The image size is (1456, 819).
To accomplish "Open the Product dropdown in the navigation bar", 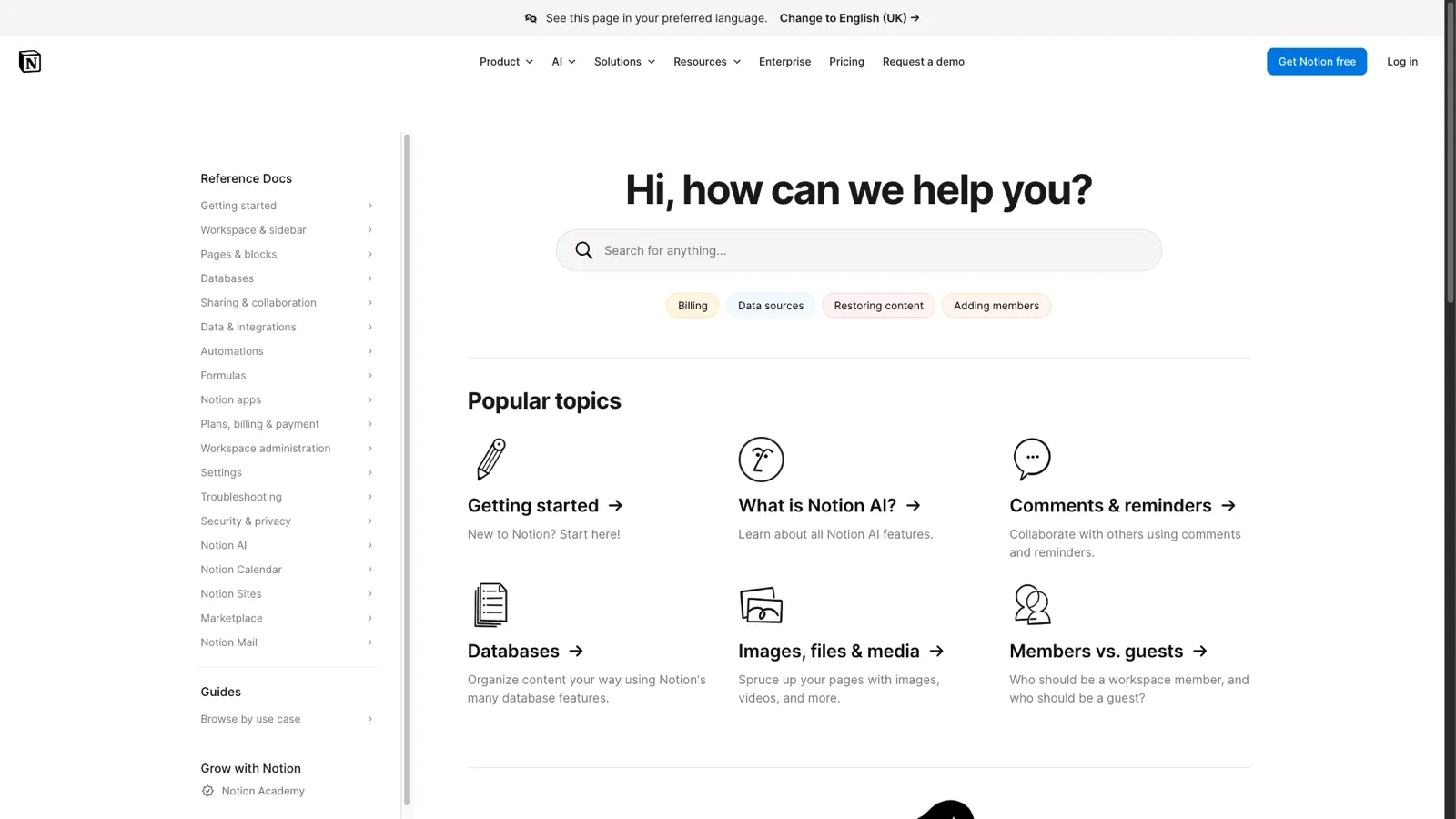I will tap(506, 61).
